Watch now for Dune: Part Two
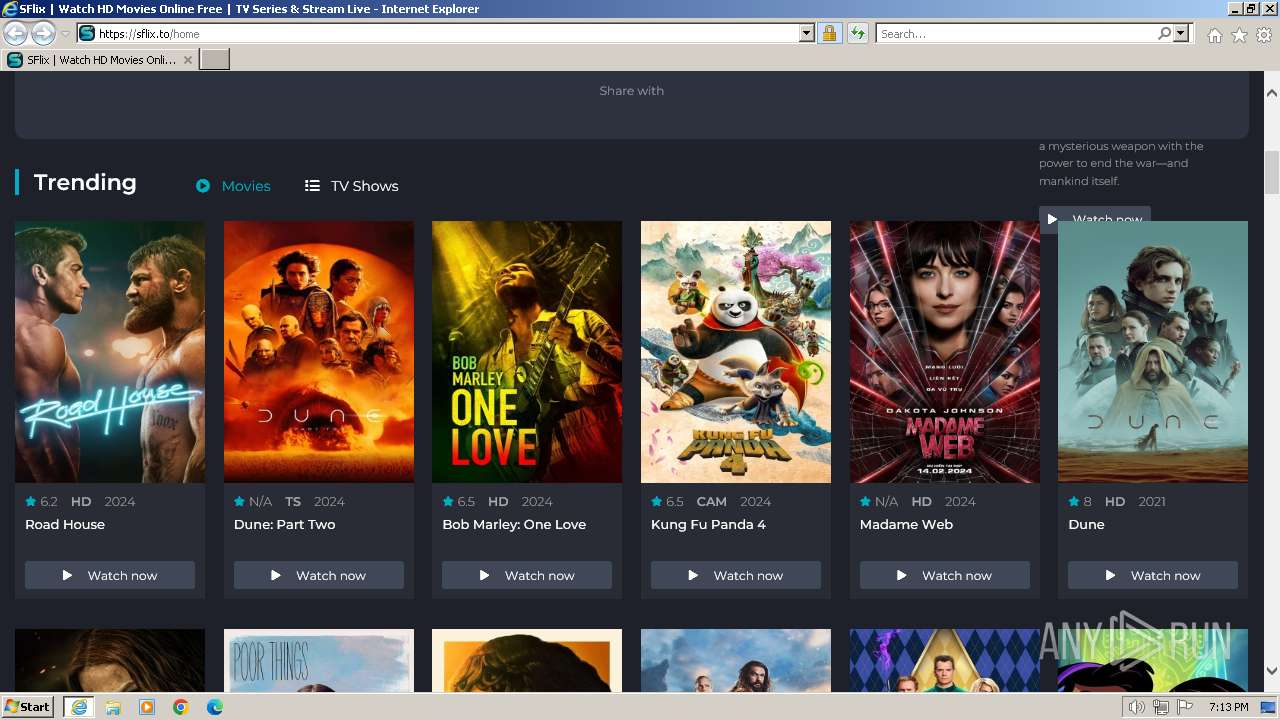Viewport: 1280px width, 720px height. pos(319,575)
